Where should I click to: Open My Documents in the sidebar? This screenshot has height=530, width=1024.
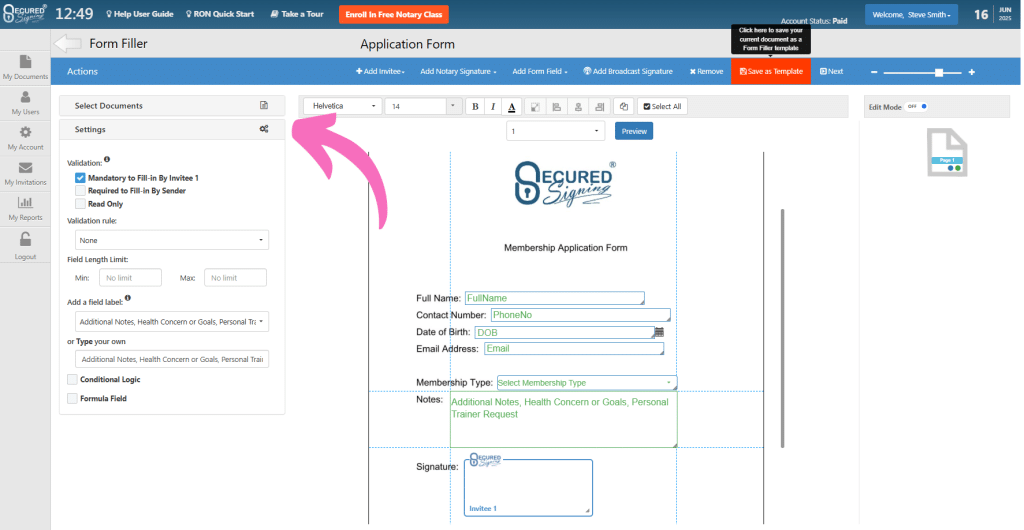coord(25,67)
